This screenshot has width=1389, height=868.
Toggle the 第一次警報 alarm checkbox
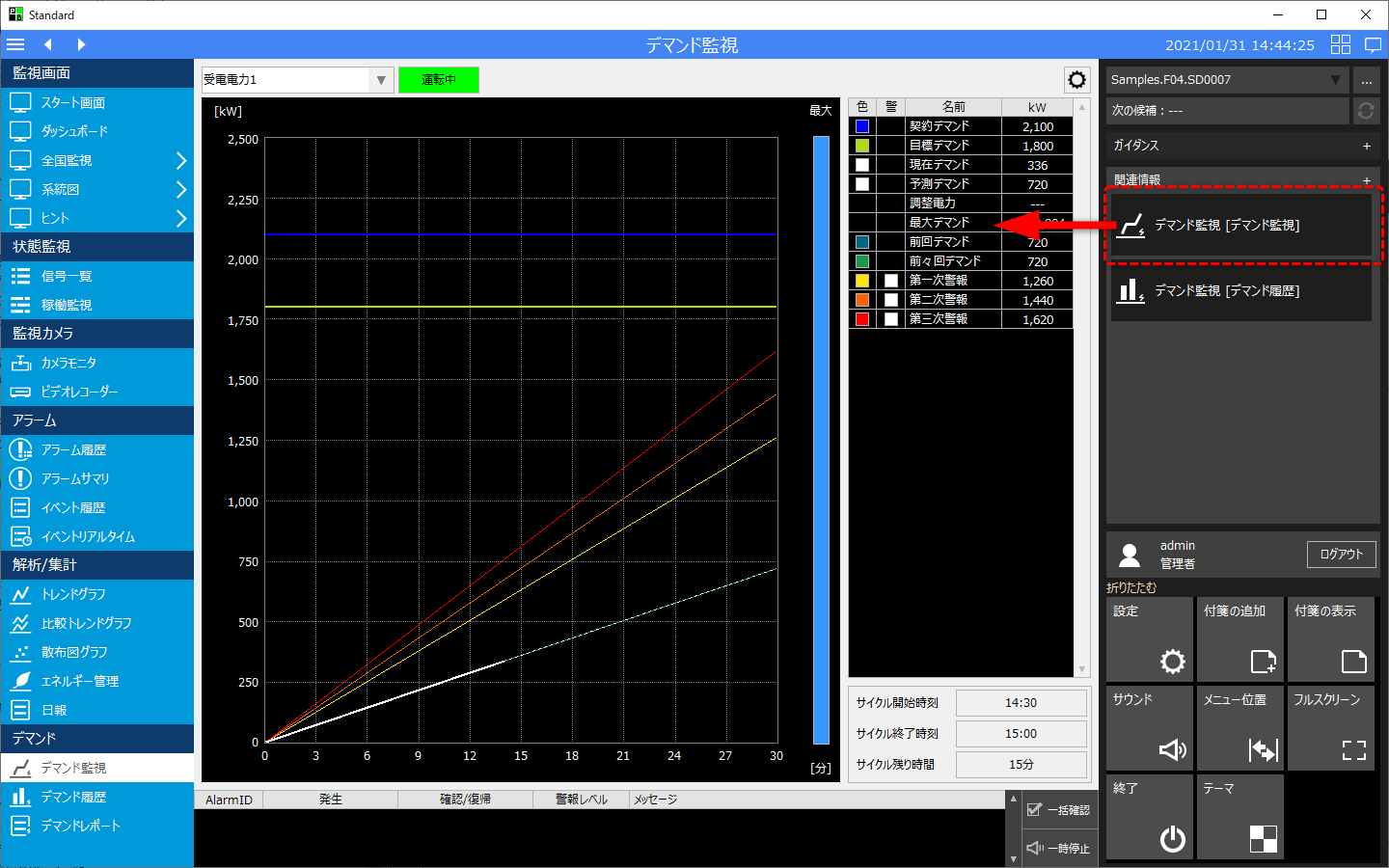891,281
